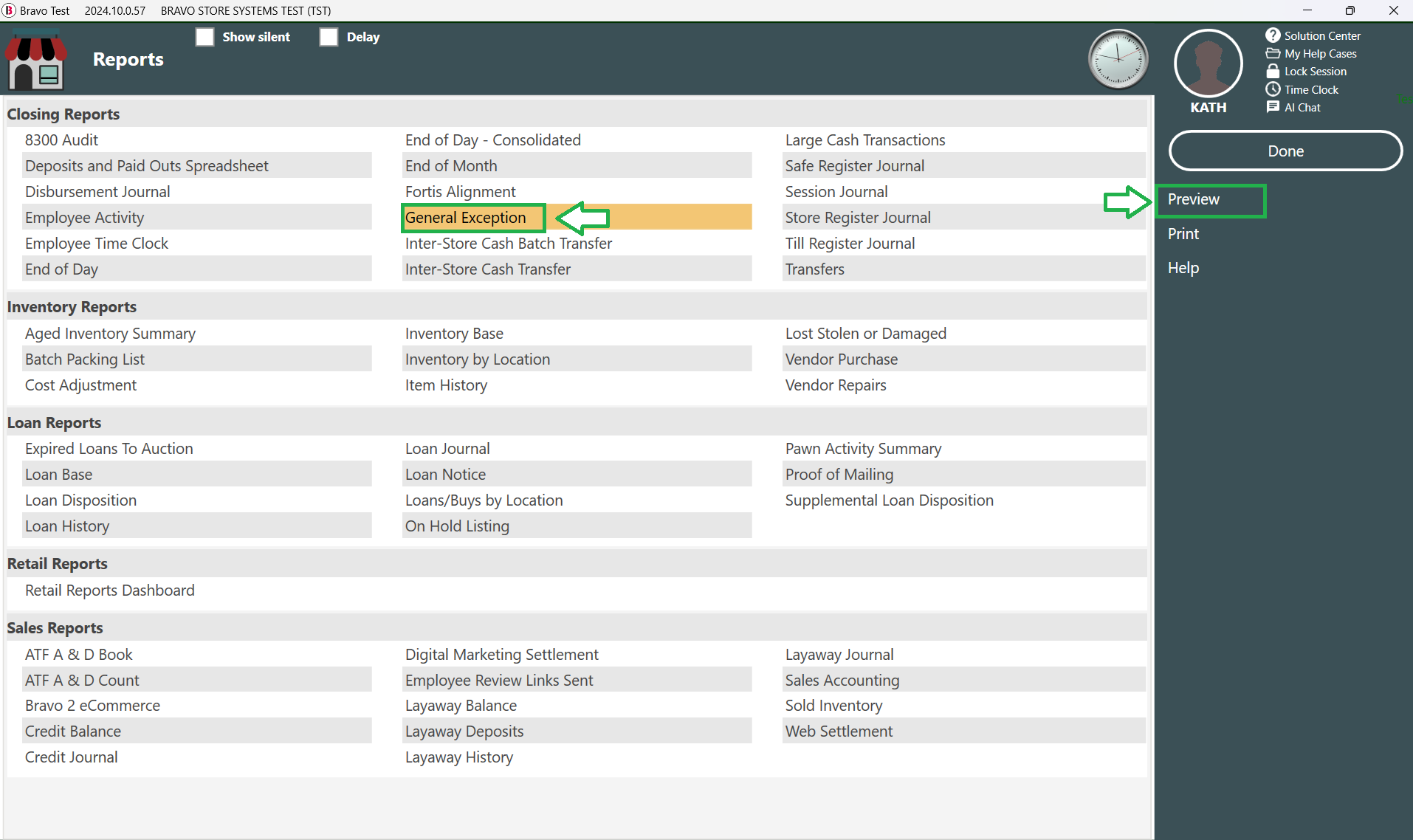Screen dimensions: 1413x840
Task: Choose Preview in the side menu
Action: (1193, 199)
